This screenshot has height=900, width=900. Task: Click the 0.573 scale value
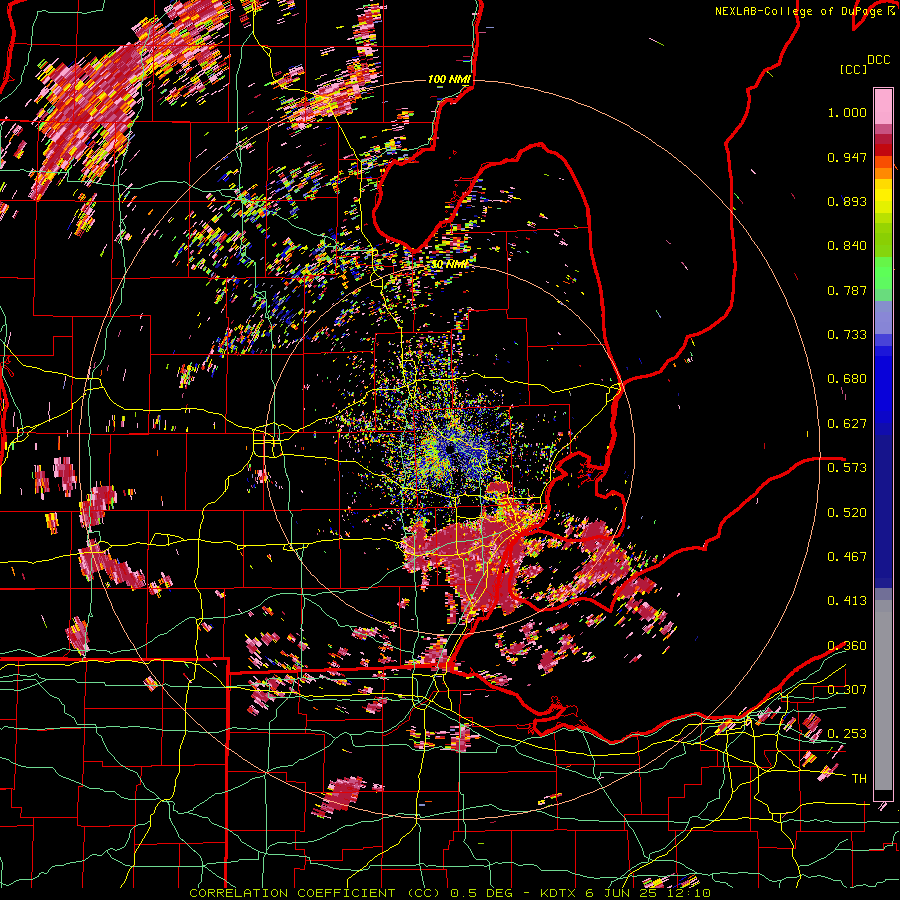(847, 468)
